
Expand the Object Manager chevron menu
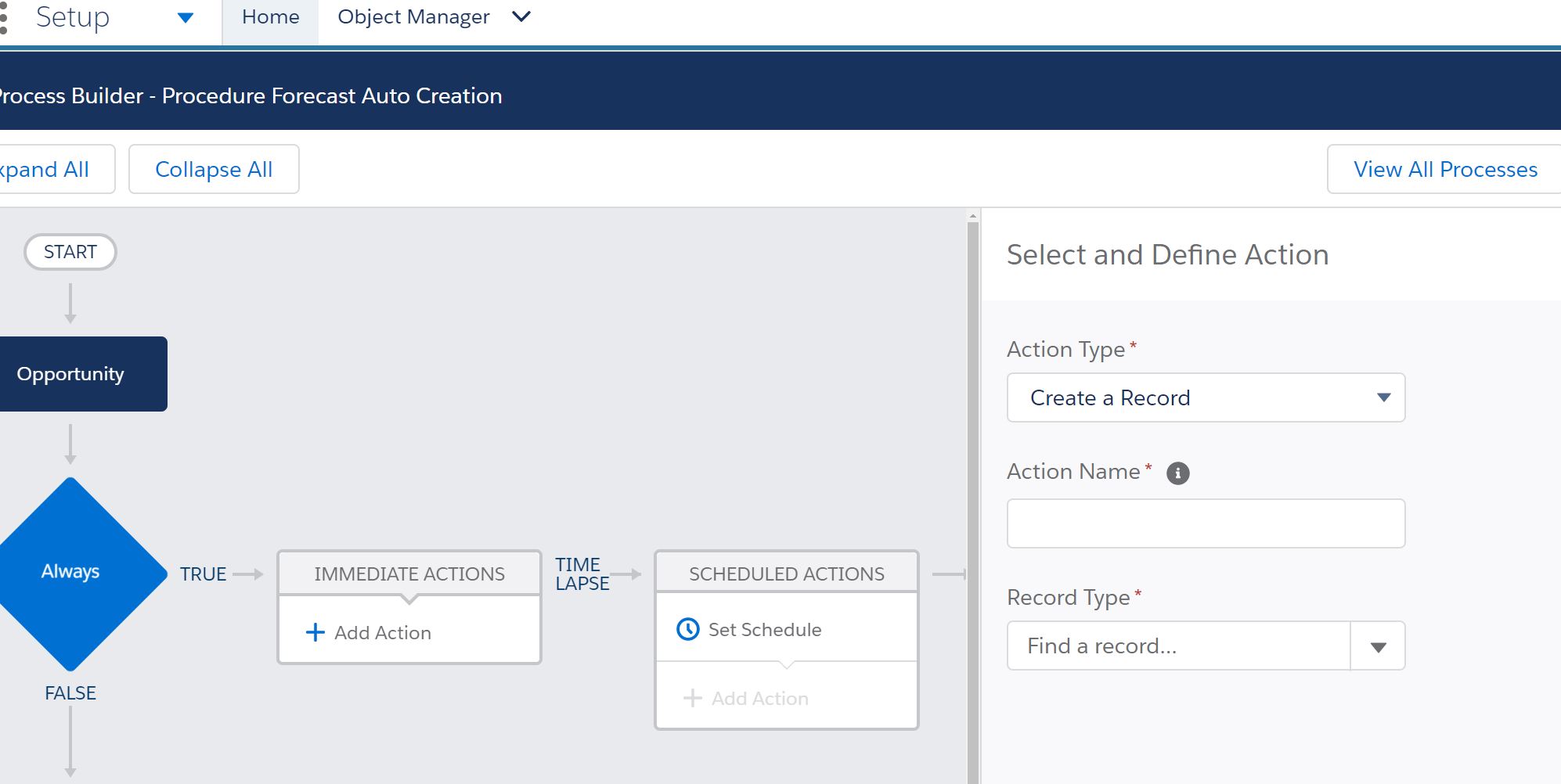point(521,16)
